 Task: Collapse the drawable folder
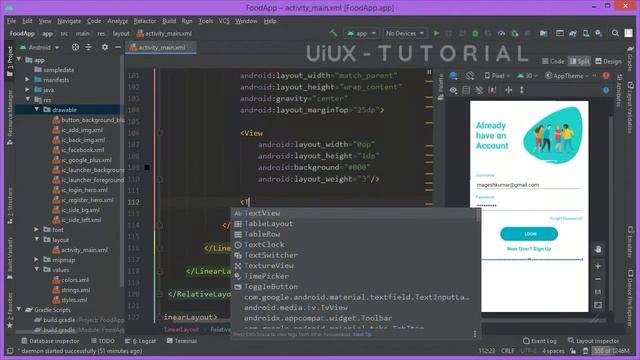click(x=37, y=109)
